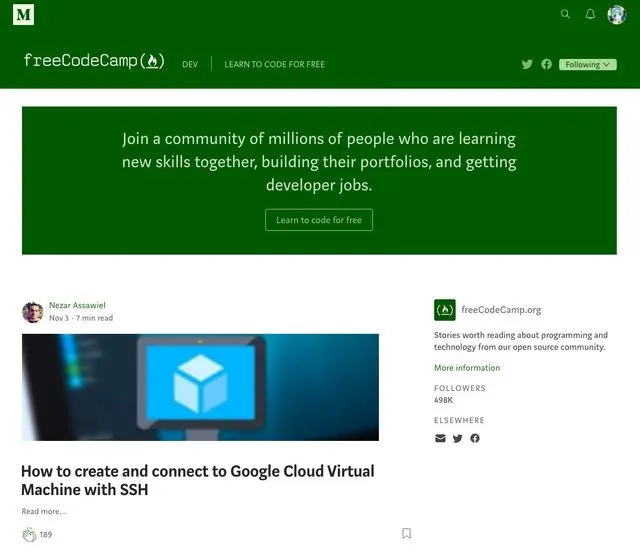Clap for the article using hands icon
640x551 pixels.
point(29,534)
